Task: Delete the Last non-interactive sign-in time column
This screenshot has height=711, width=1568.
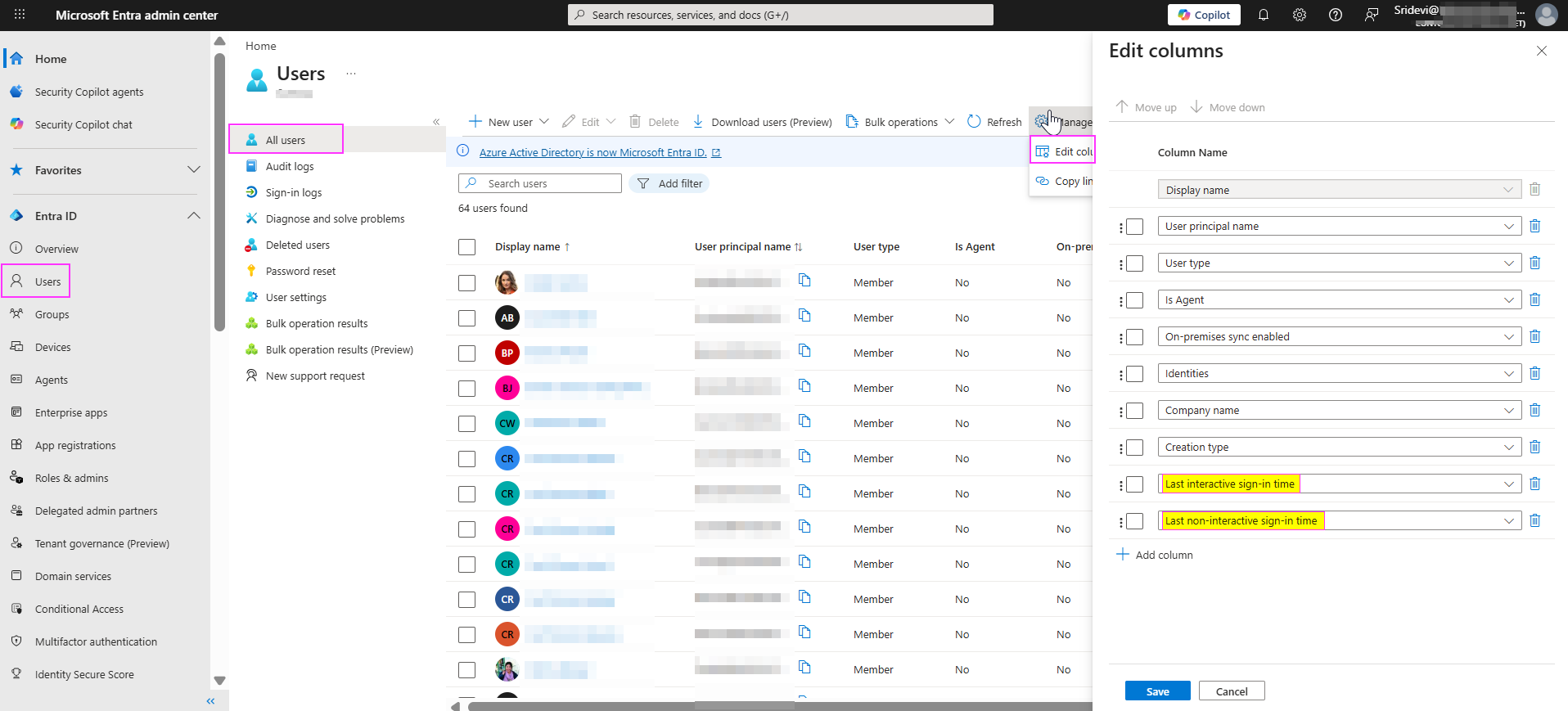Action: (1535, 520)
